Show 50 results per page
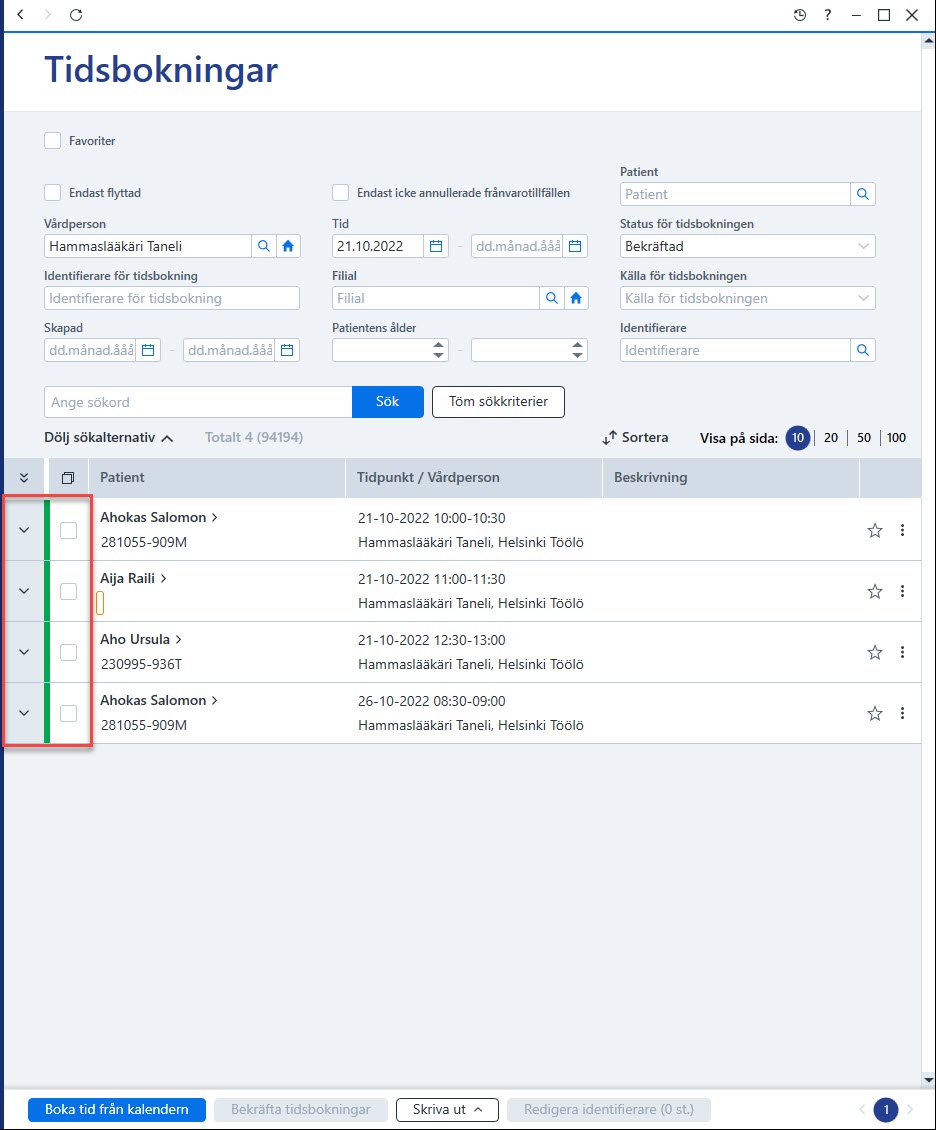Image resolution: width=936 pixels, height=1130 pixels. (864, 437)
